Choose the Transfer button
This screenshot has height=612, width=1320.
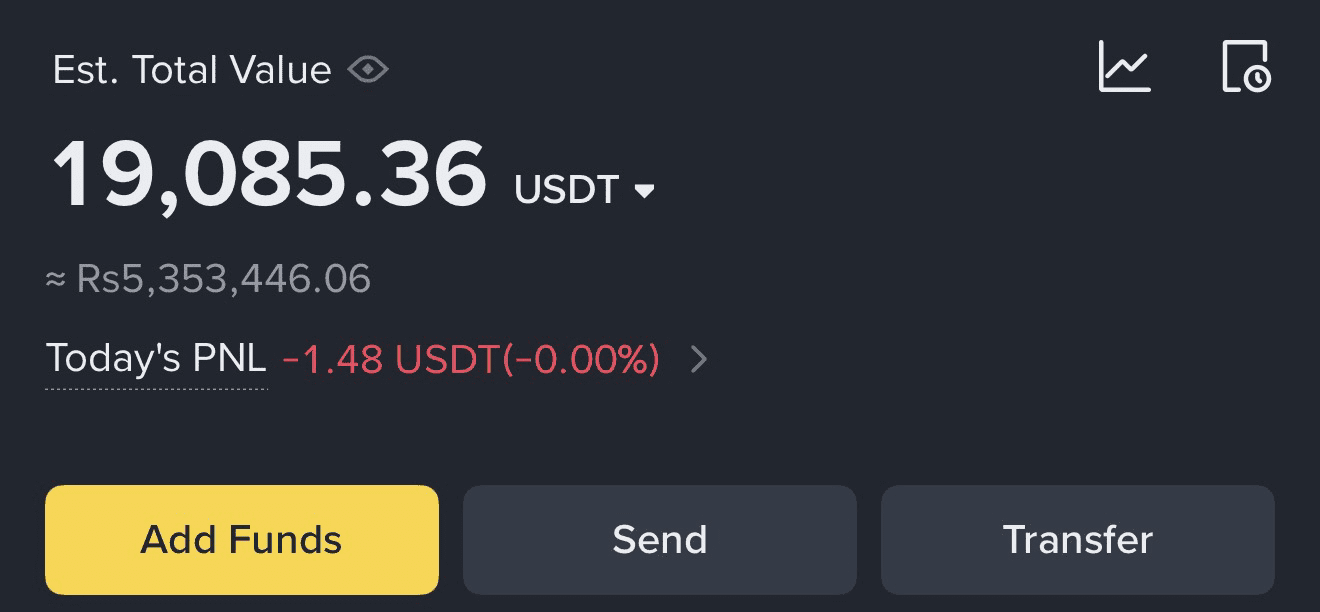1077,540
